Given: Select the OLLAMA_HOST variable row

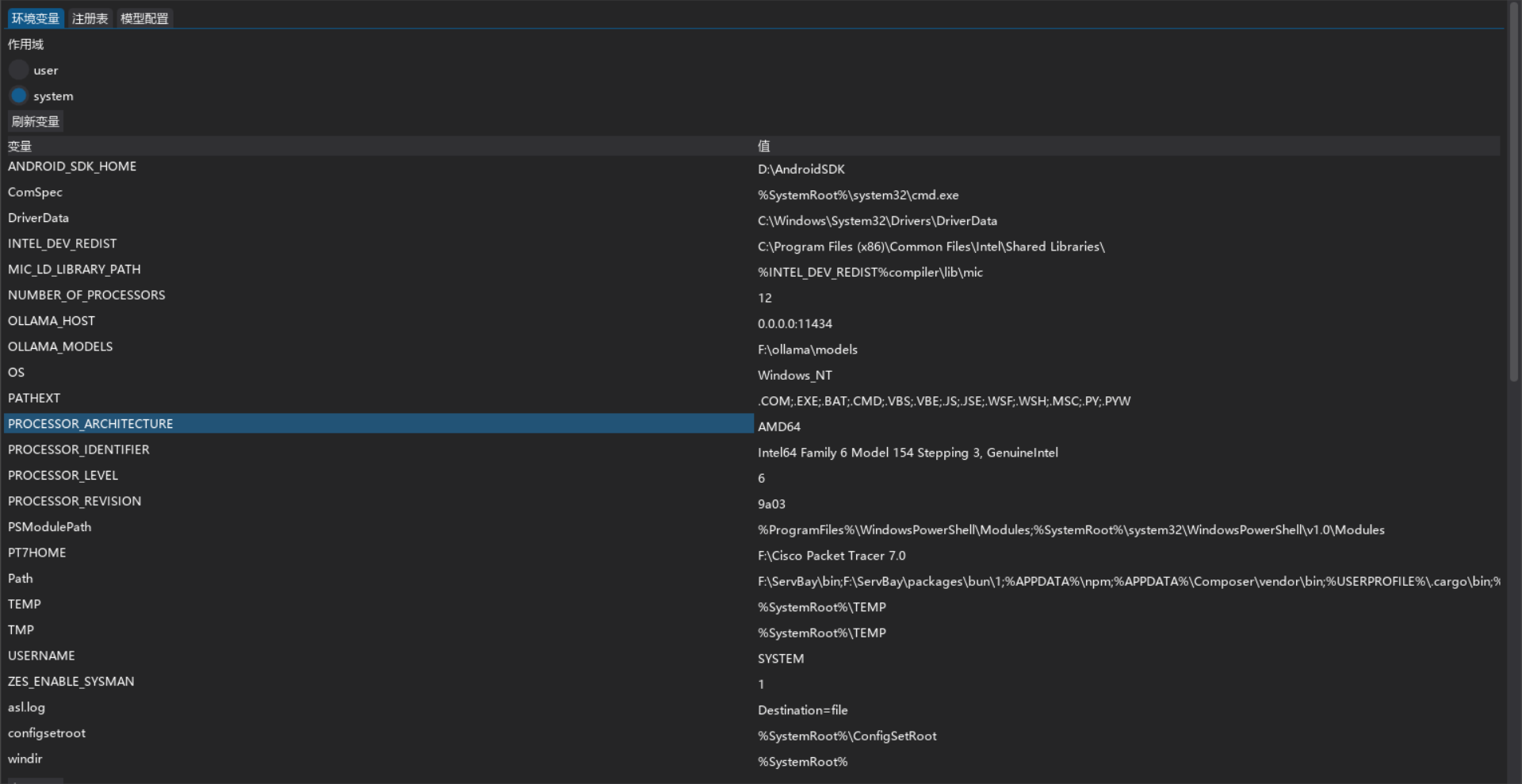Looking at the screenshot, I should click(x=52, y=321).
